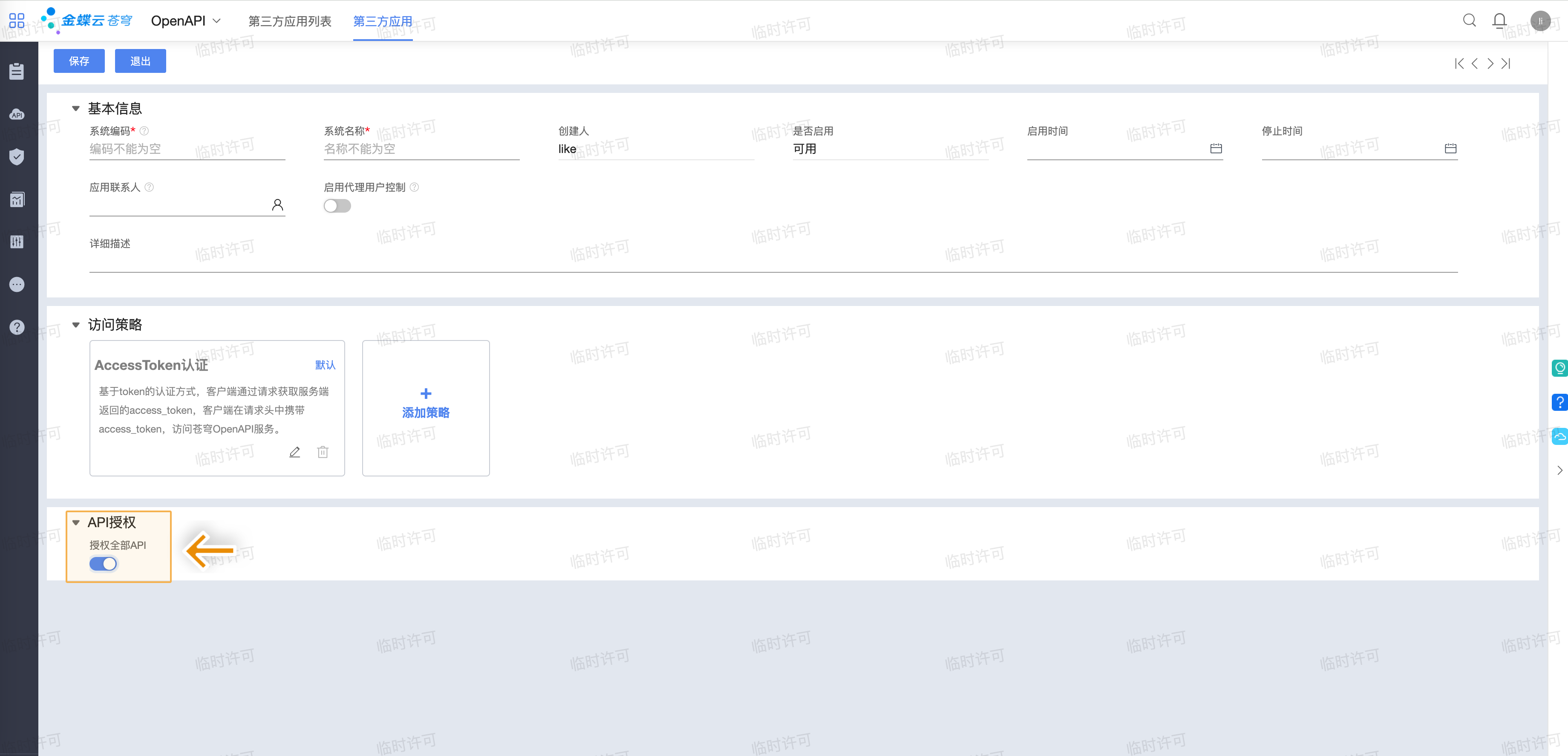Disable the 授权全部API switch
The width and height of the screenshot is (1568, 756).
pyautogui.click(x=103, y=564)
